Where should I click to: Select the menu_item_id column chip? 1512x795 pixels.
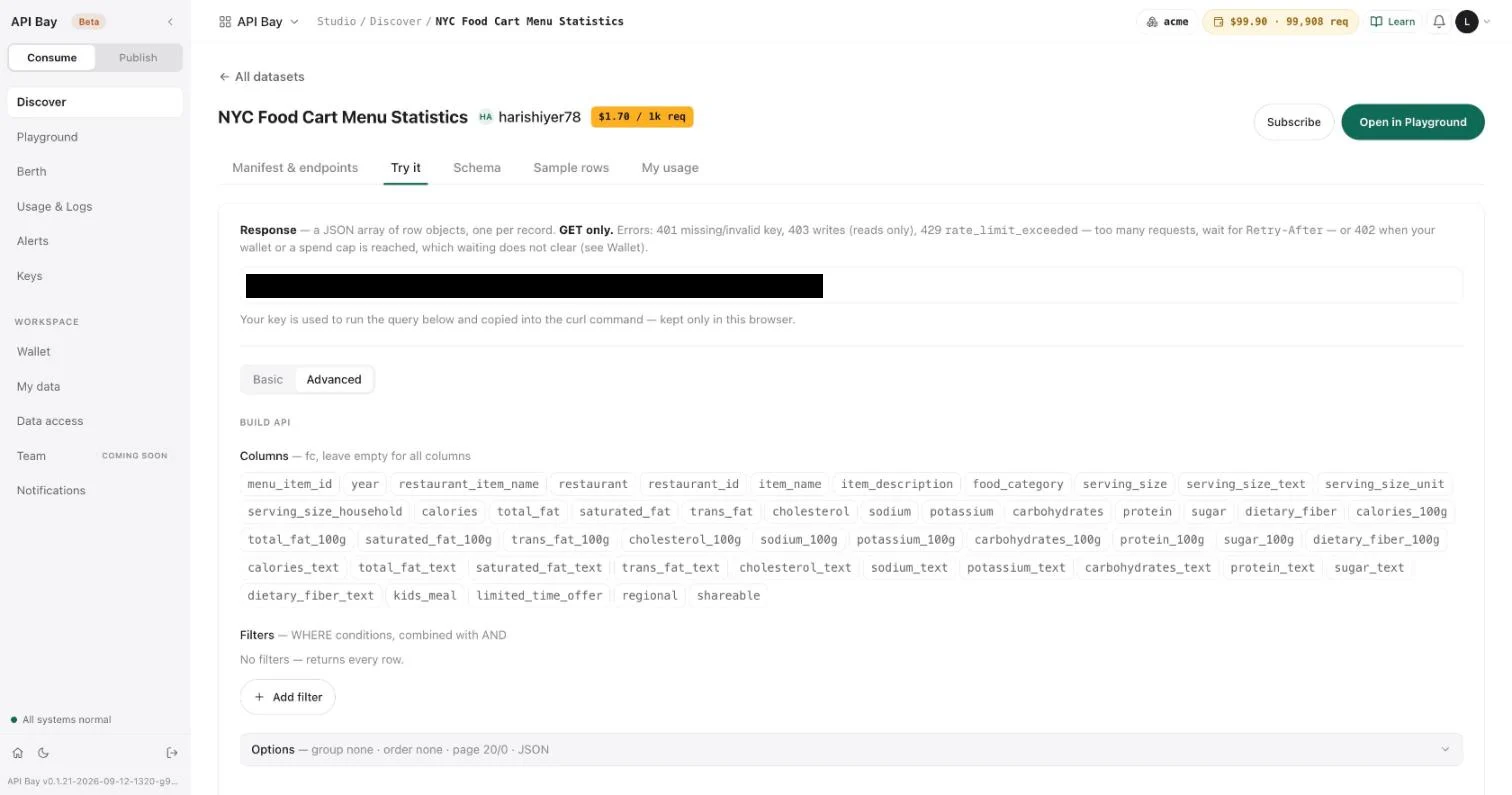point(290,484)
